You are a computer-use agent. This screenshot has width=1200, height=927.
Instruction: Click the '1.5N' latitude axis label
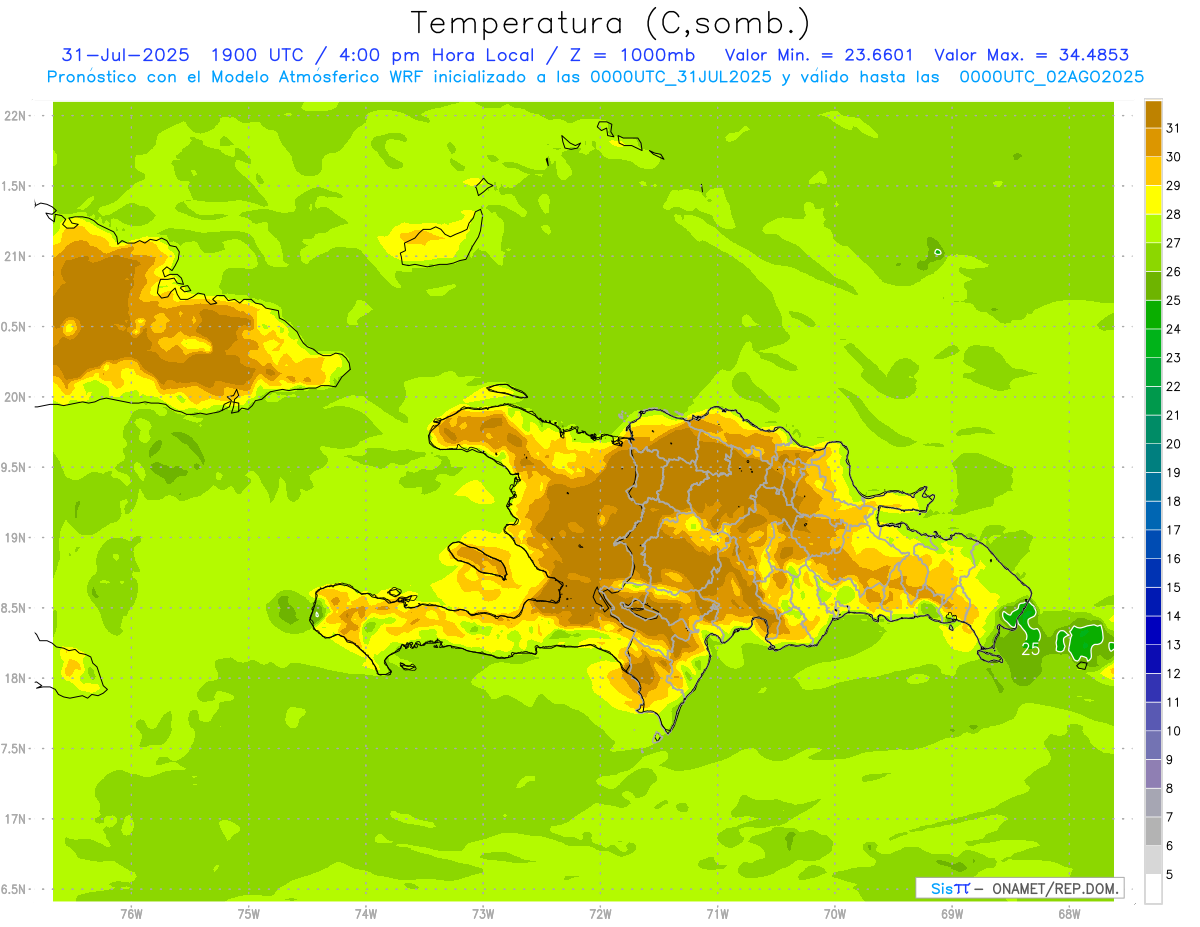pos(14,186)
